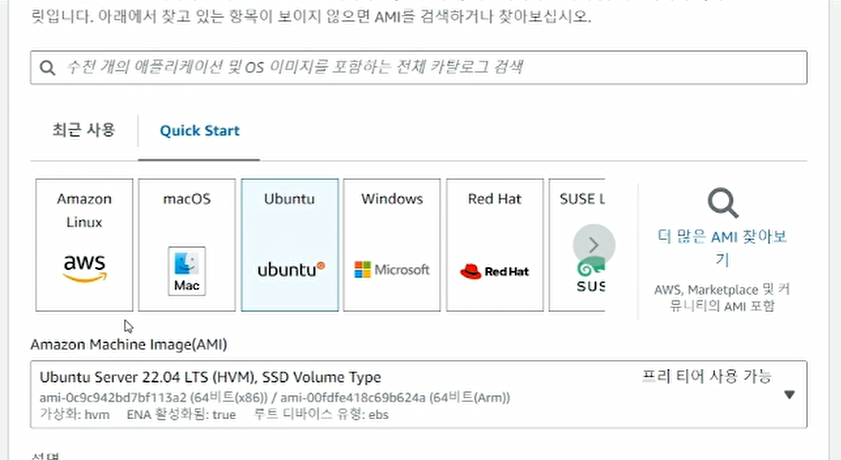Select the Quick Start tab
This screenshot has width=841, height=460.
pos(200,131)
